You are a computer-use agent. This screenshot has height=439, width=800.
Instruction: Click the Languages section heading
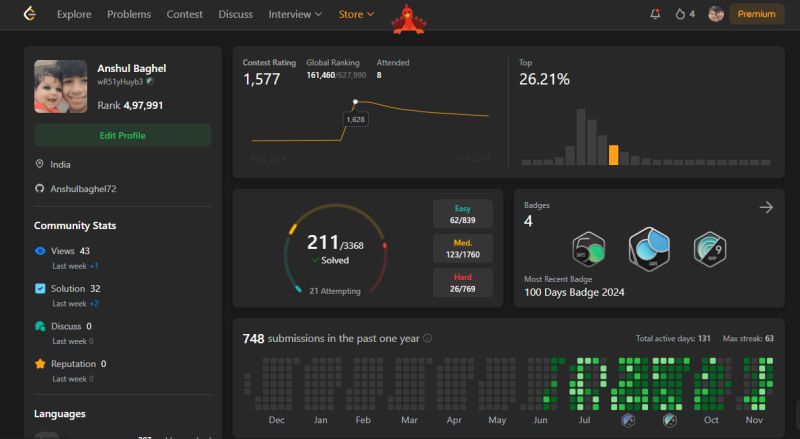click(x=60, y=413)
